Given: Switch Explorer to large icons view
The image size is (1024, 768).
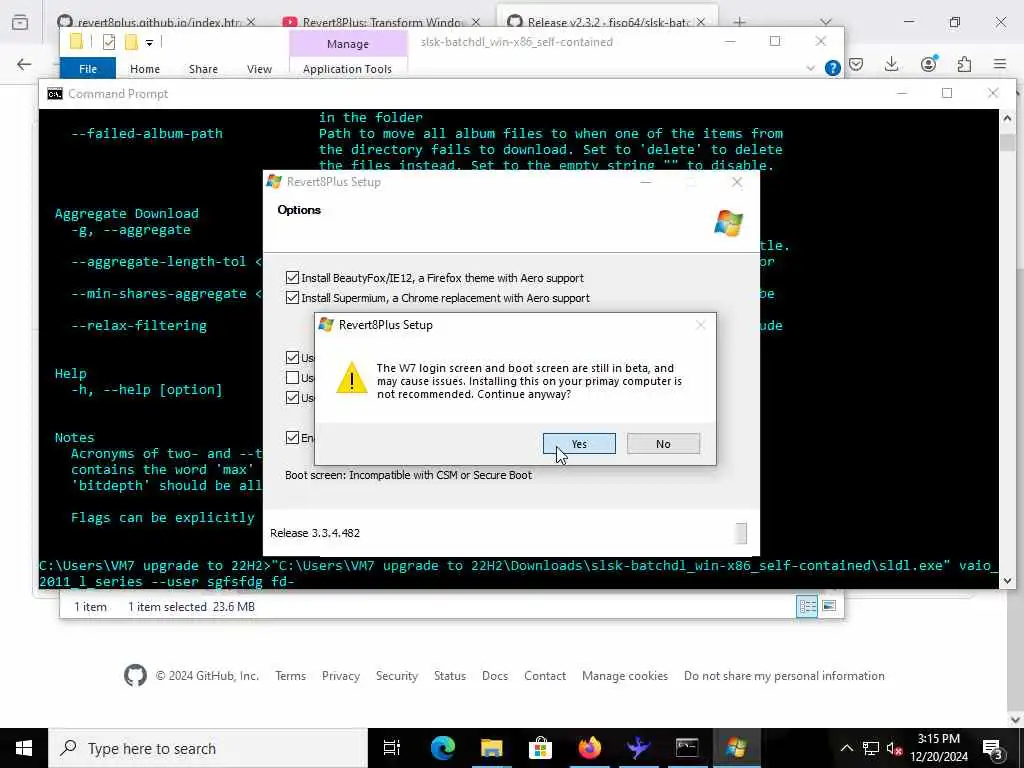Looking at the screenshot, I should (829, 607).
